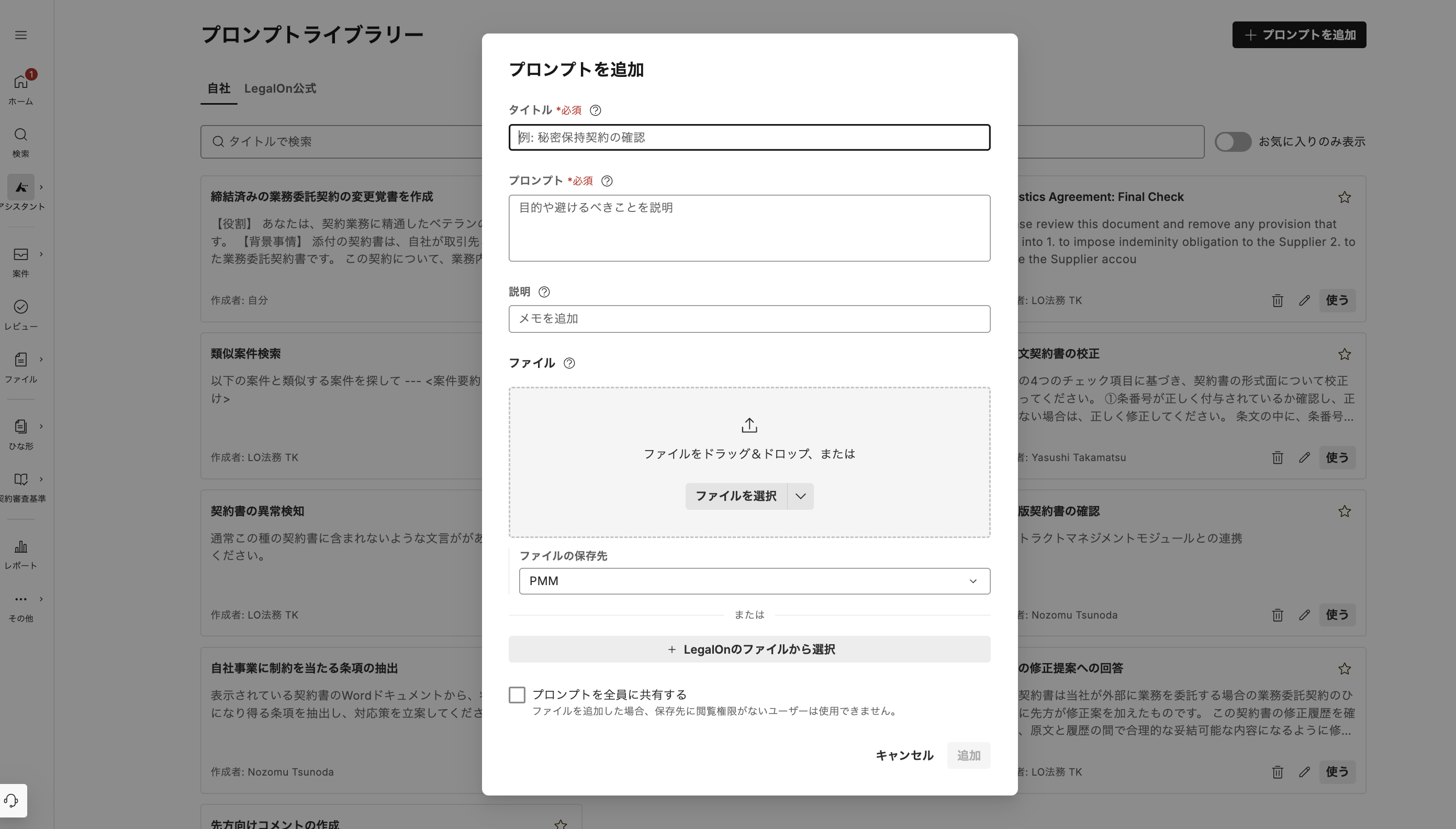Use the 修正提案への回答 prompt
1456x829 pixels.
(1337, 772)
